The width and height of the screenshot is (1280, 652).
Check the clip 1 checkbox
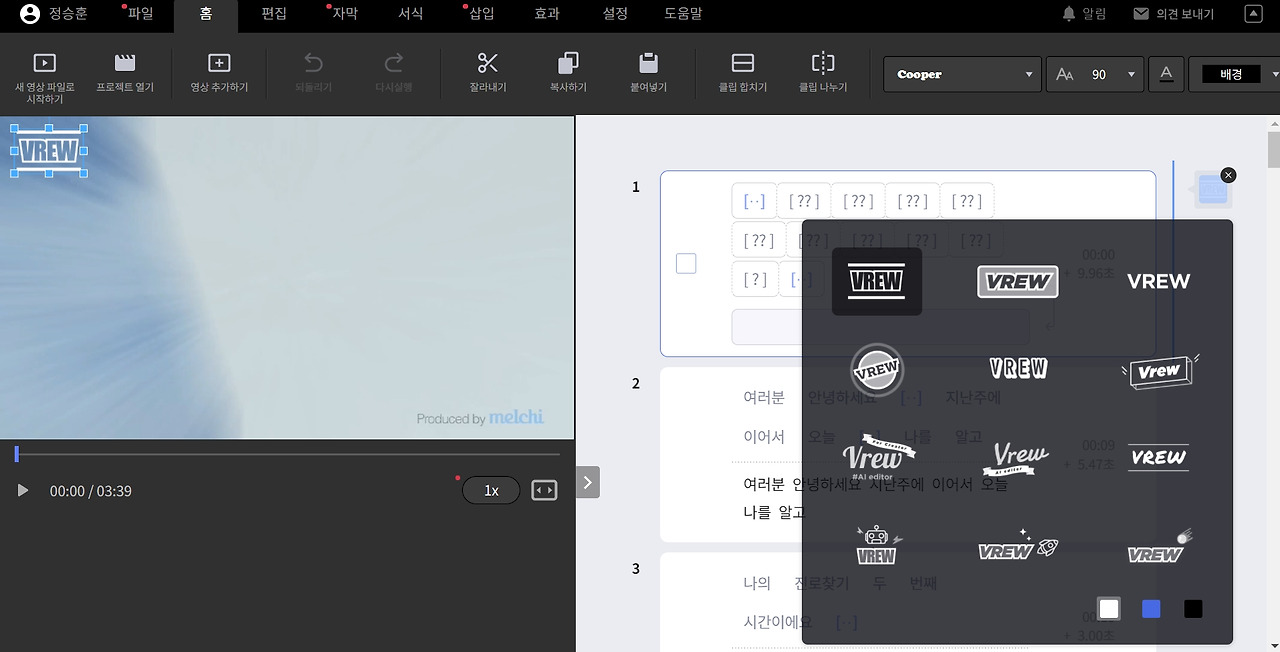[x=686, y=263]
